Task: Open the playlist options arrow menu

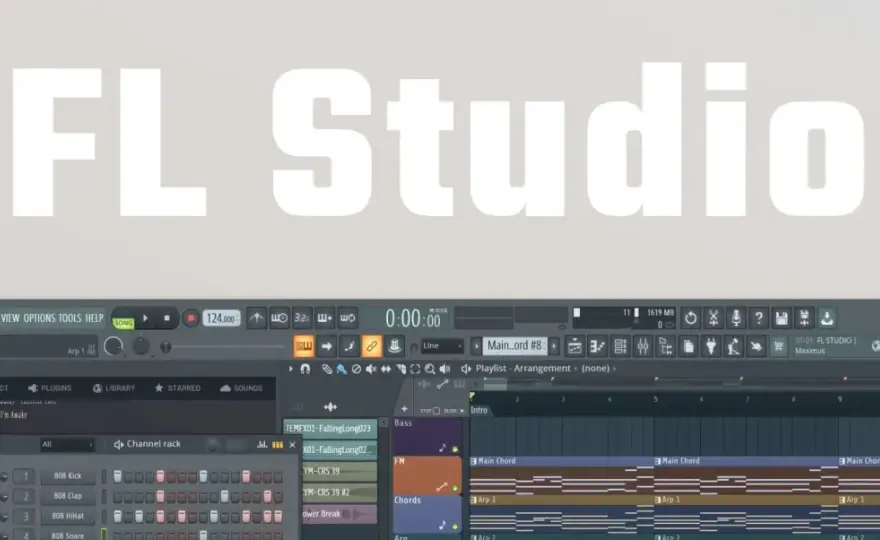Action: click(291, 369)
